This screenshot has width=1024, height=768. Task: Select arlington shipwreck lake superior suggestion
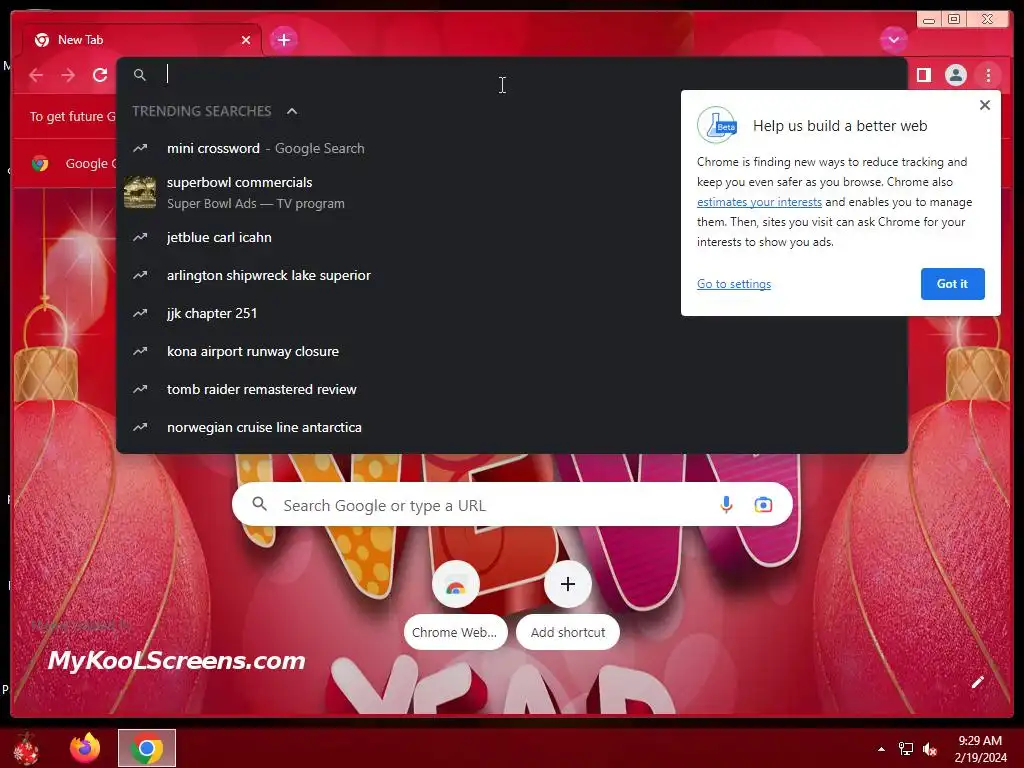[511, 276]
